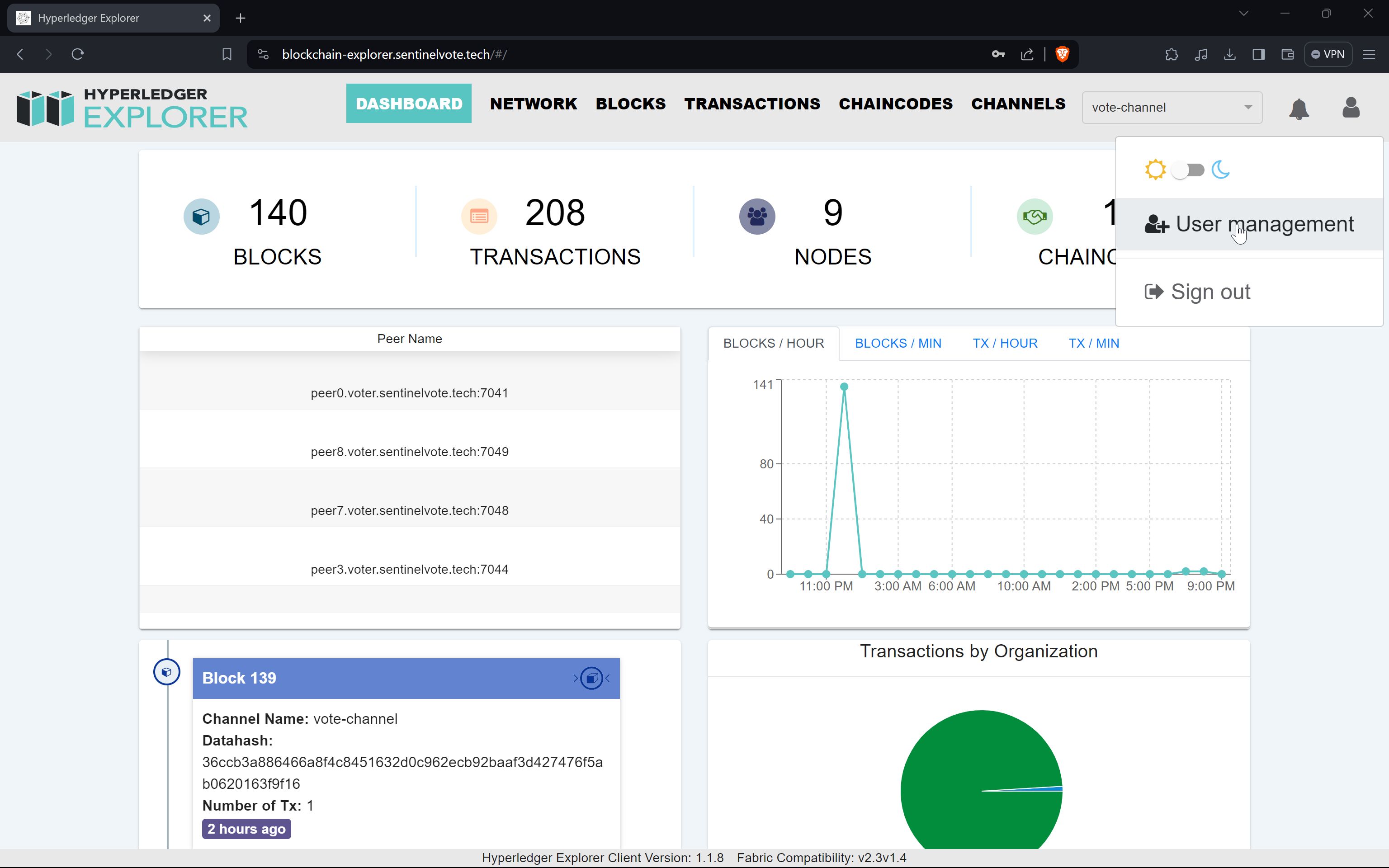
Task: Click the Hyperledger Explorer logo
Action: 132,107
